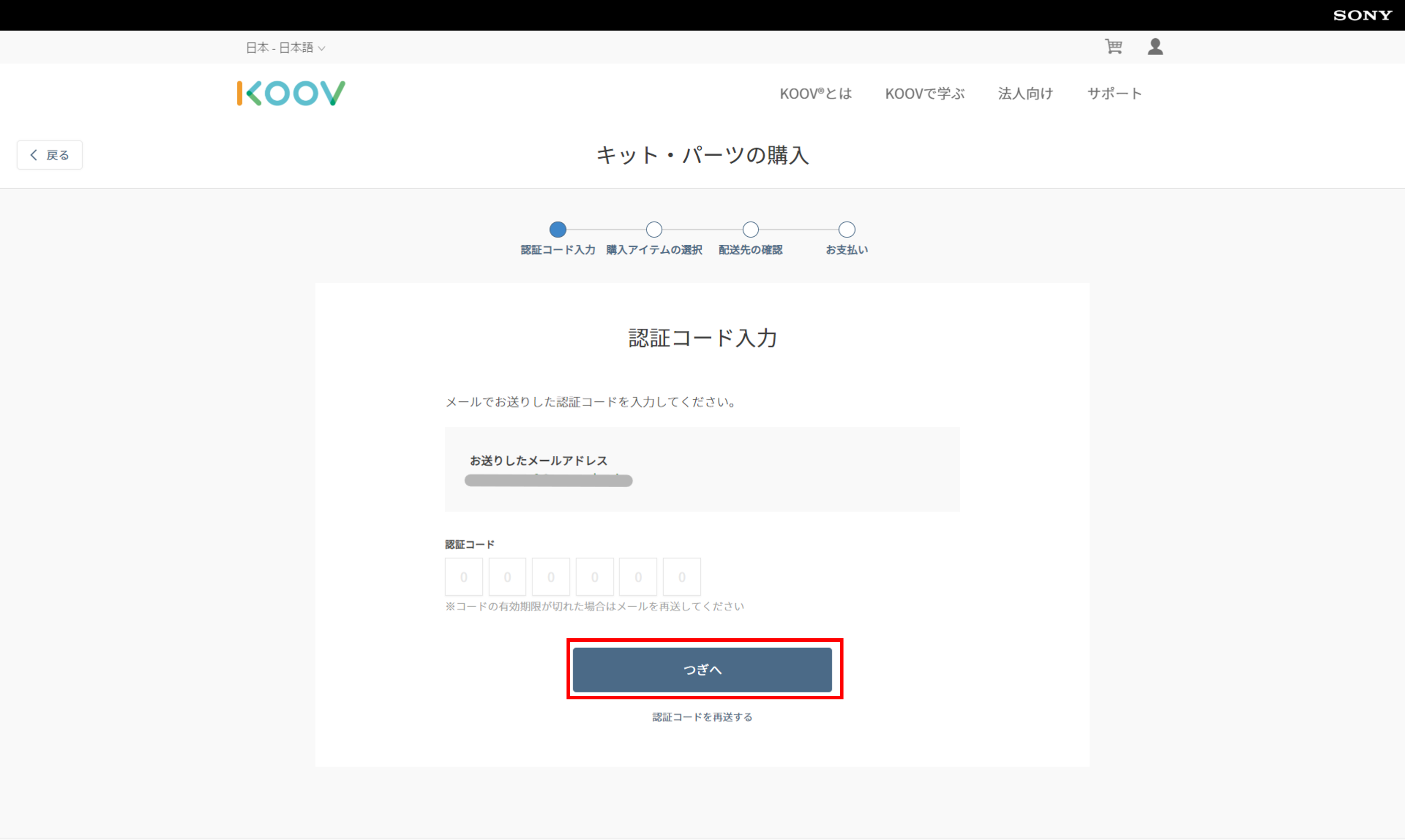Open the 法人向け menu item
Screen dimensions: 1405x840
(1026, 94)
